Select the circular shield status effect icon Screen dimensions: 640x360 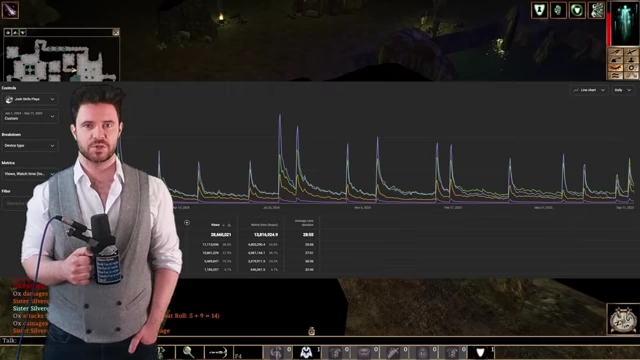(577, 10)
